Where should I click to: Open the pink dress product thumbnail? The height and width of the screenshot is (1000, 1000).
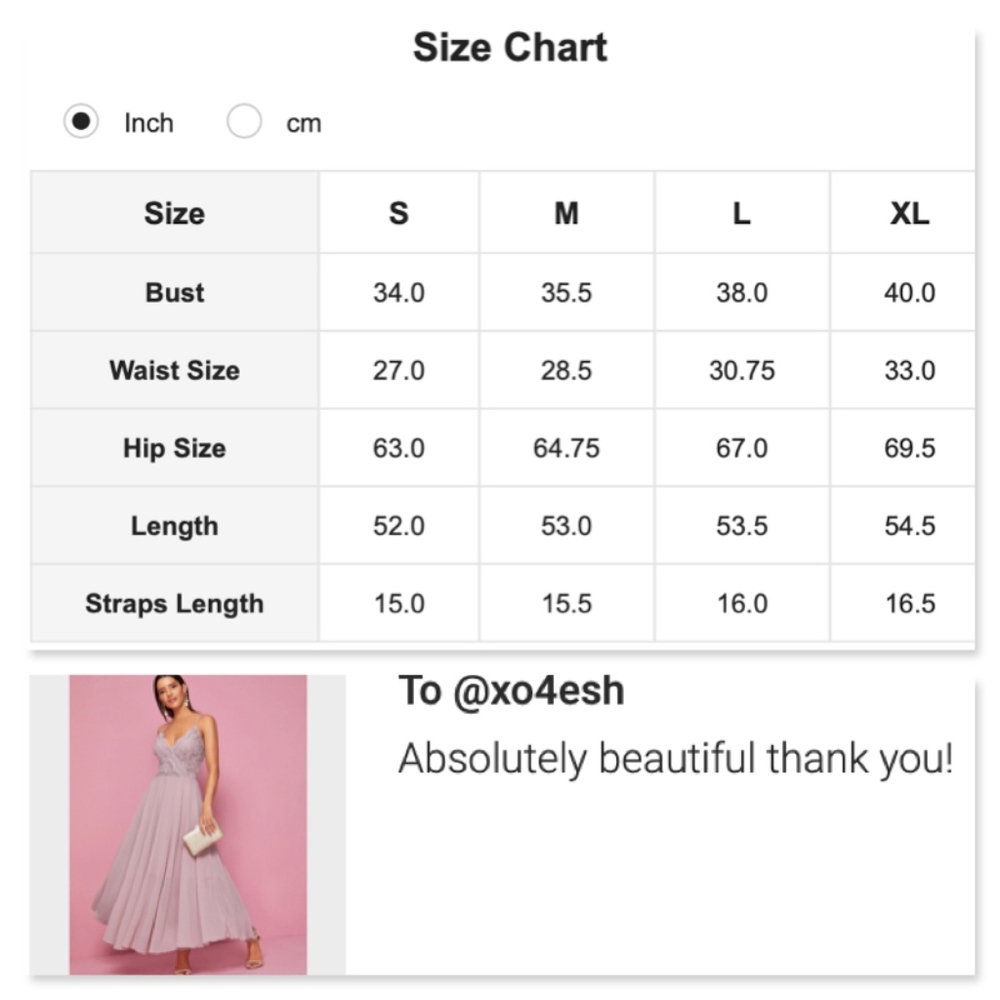pos(188,825)
